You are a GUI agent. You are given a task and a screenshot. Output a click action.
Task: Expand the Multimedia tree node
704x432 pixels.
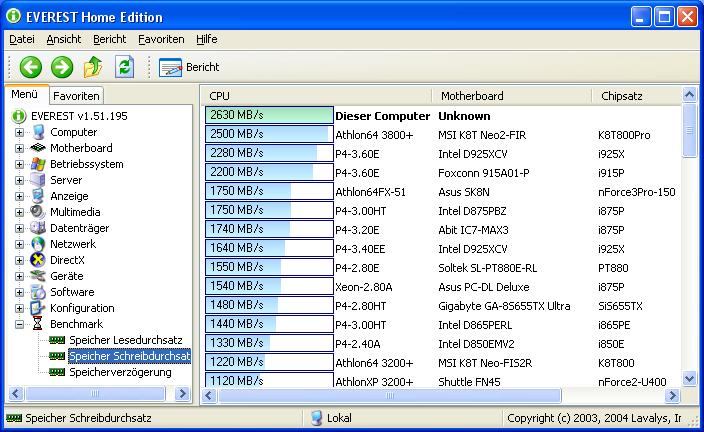click(19, 212)
